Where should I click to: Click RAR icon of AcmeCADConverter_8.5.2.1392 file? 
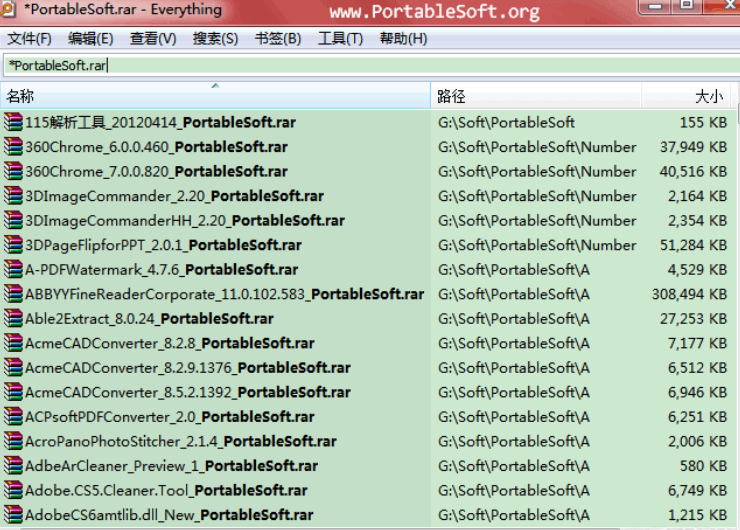13,392
